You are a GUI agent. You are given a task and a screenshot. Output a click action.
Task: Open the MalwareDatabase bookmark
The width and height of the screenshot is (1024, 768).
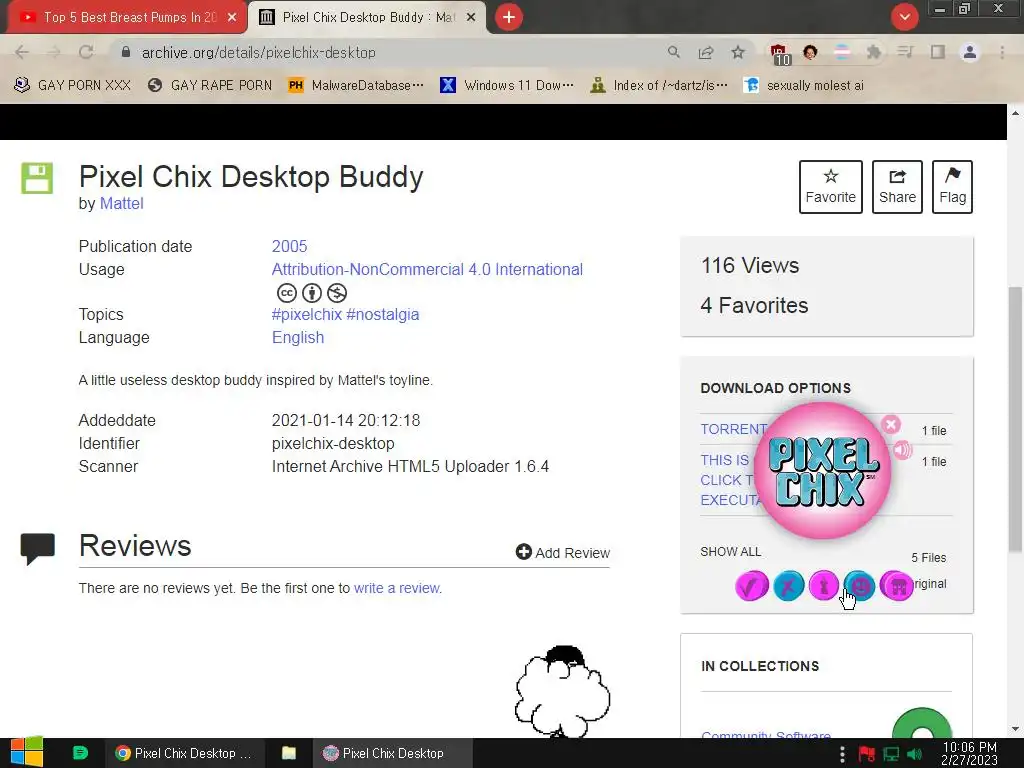357,85
